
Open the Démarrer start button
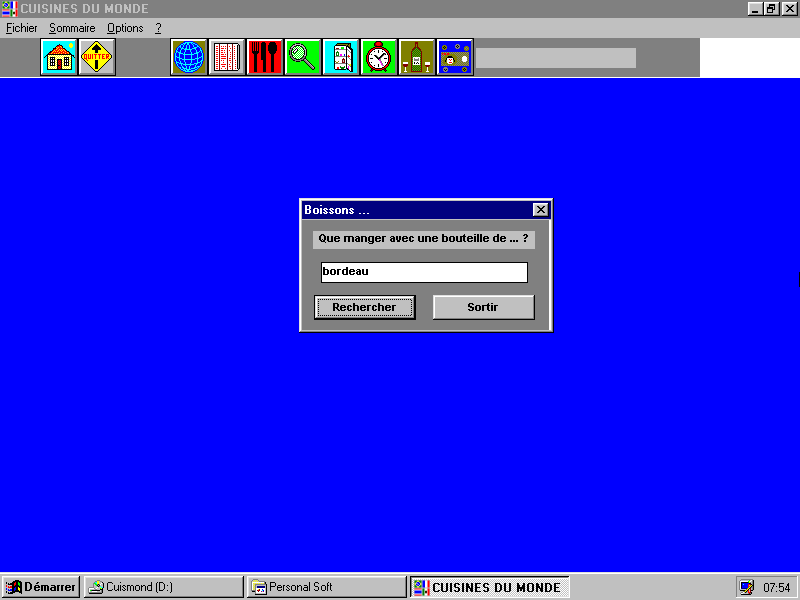coord(41,587)
